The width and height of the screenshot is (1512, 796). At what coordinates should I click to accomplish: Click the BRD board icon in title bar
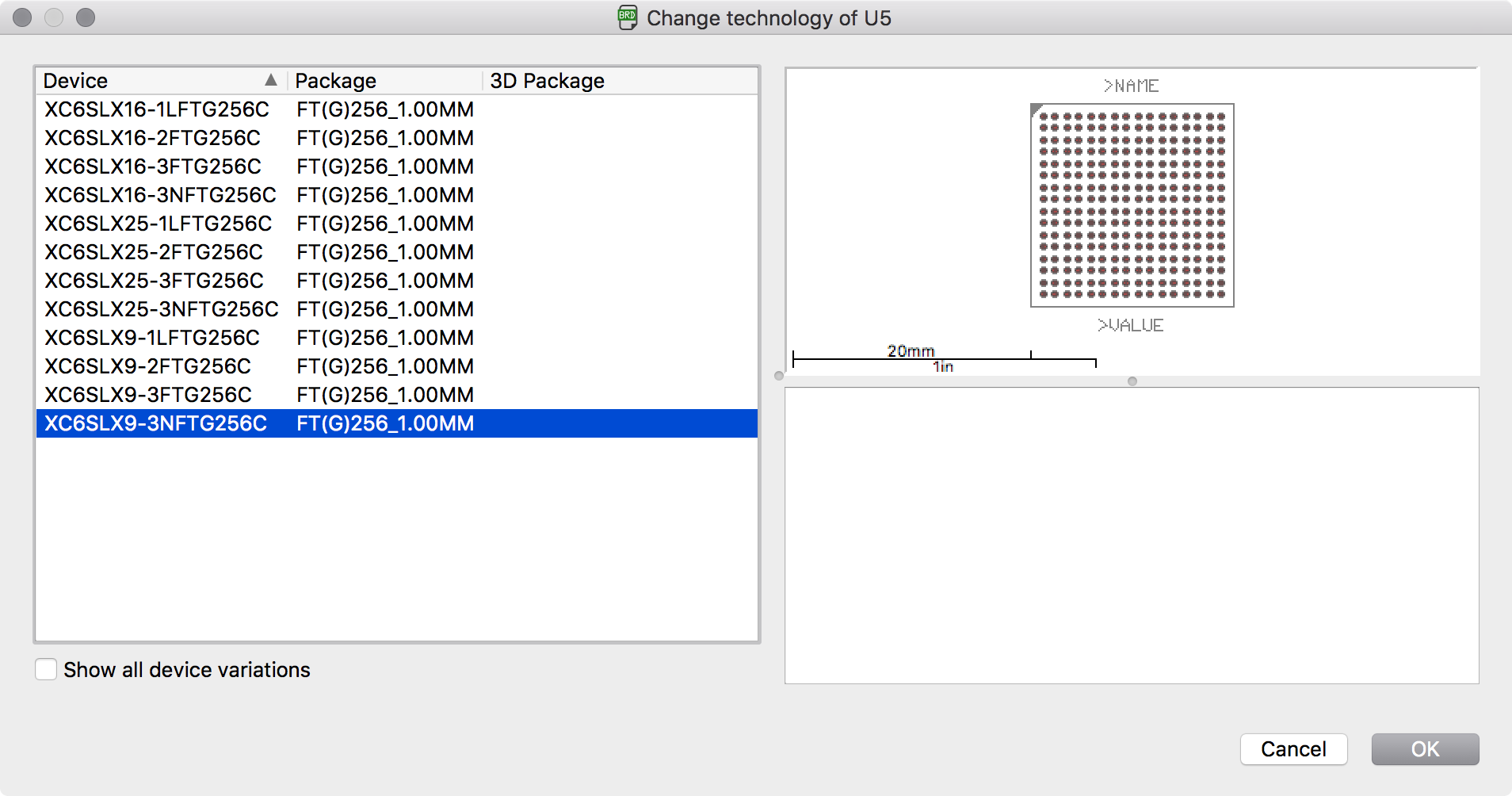tap(626, 17)
